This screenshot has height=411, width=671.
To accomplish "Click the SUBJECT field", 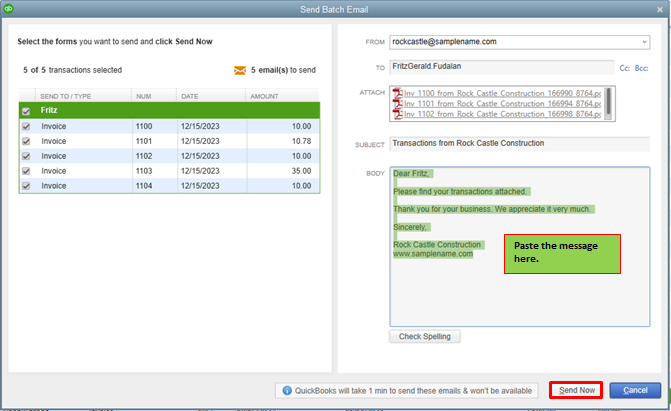I will point(520,143).
